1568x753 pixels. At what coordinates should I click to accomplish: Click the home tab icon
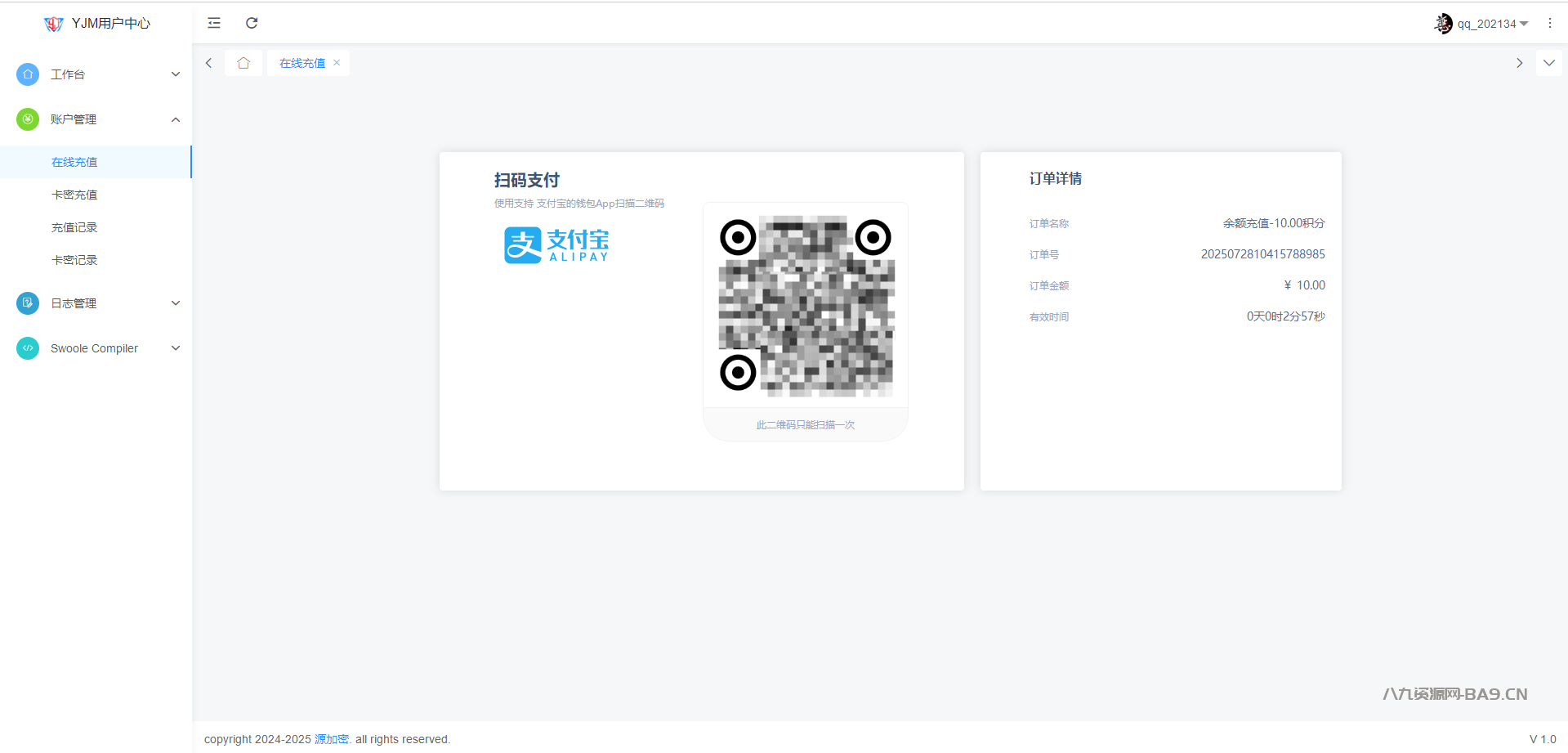(x=243, y=63)
